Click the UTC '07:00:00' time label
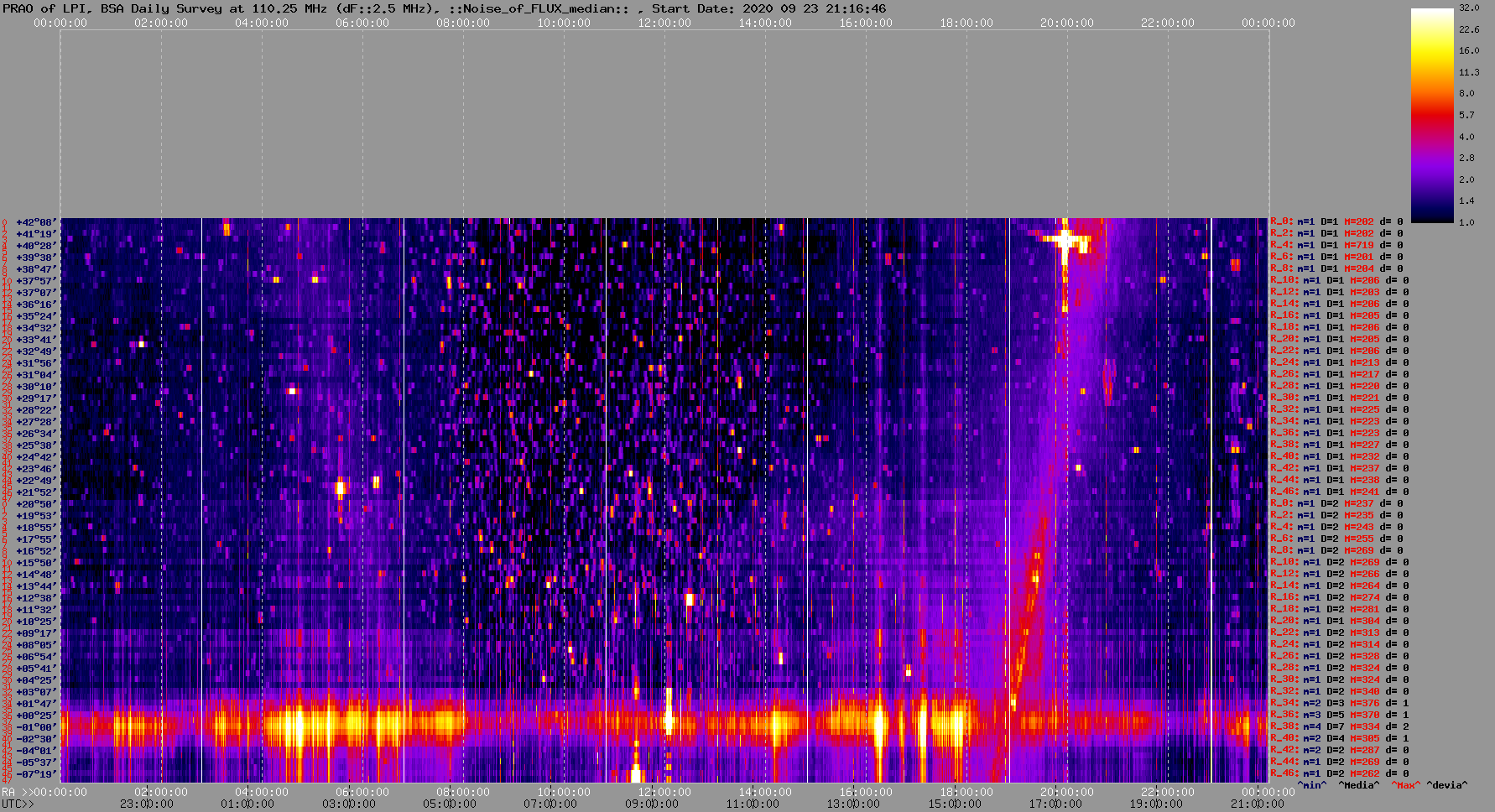This screenshot has width=1495, height=812. pyautogui.click(x=550, y=804)
